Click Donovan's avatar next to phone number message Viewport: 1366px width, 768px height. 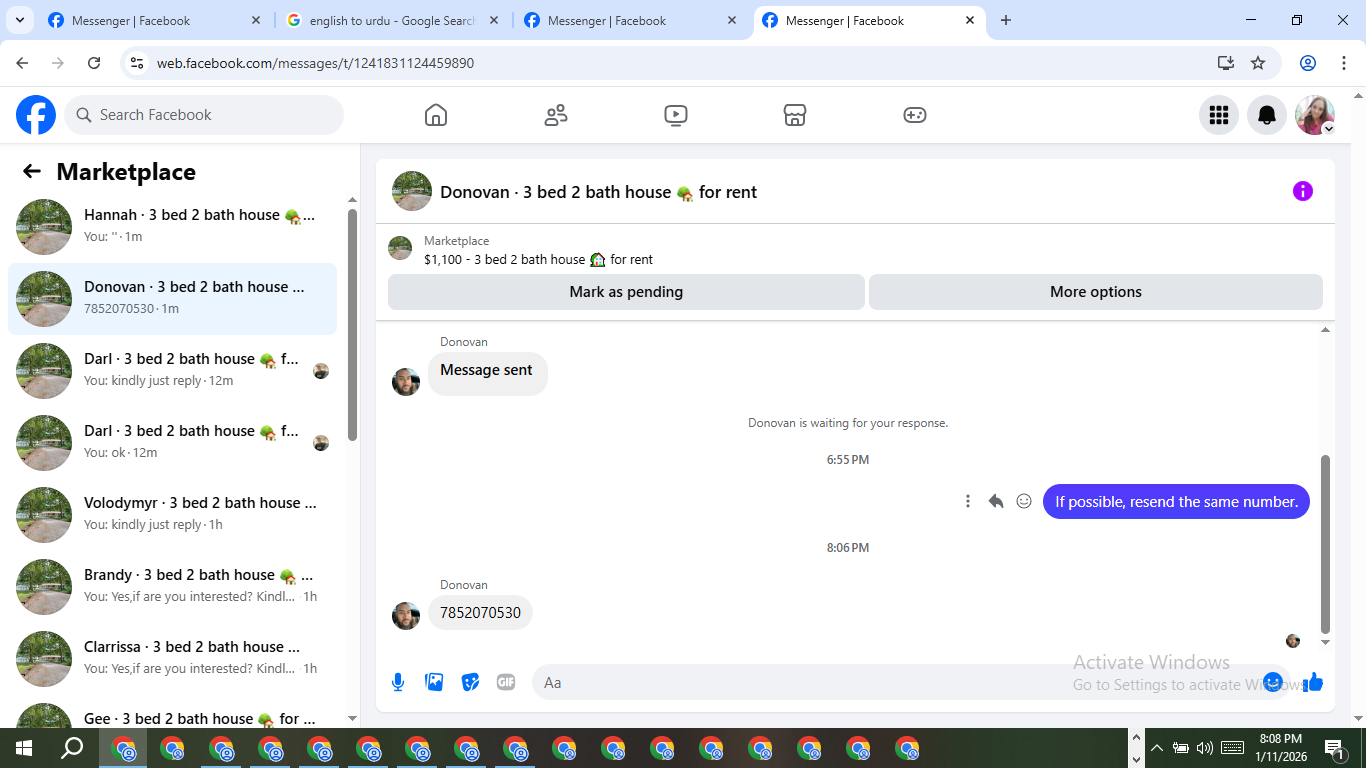pos(406,615)
